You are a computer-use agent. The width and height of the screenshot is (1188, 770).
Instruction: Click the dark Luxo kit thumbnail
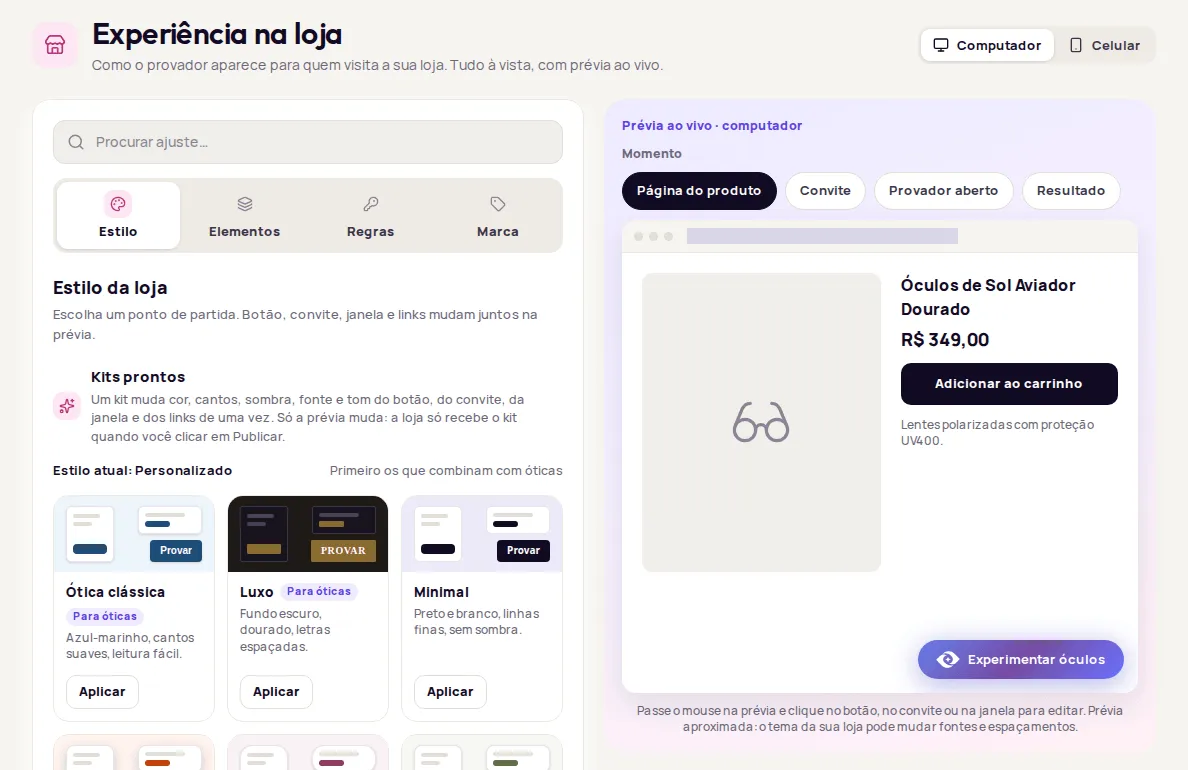click(x=308, y=534)
